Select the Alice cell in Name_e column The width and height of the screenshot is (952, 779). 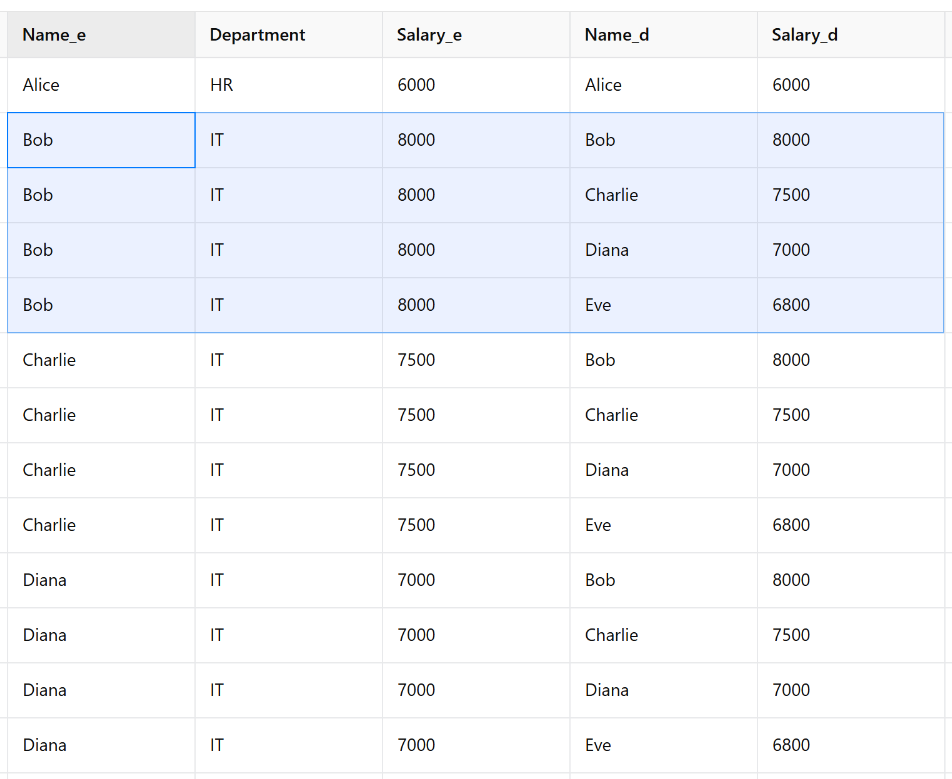coord(101,85)
